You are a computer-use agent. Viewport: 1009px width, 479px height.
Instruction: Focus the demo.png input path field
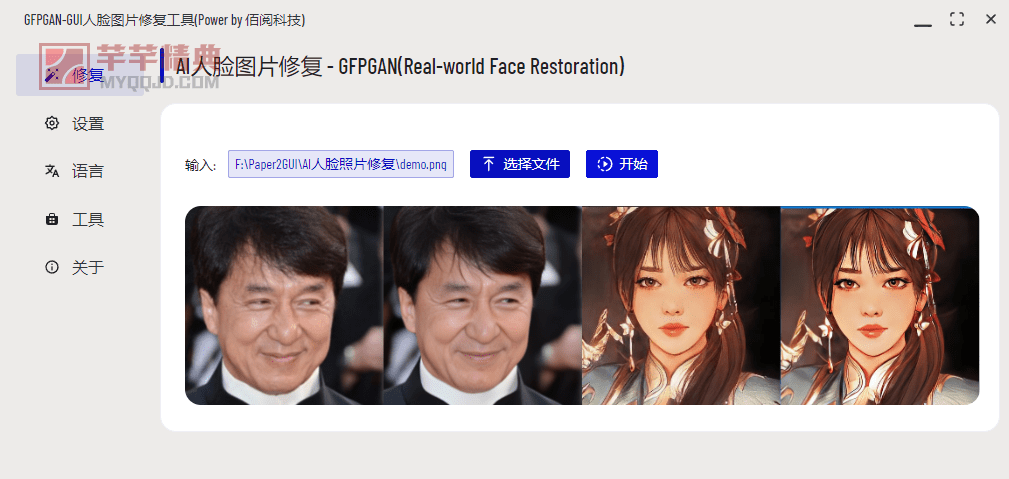click(x=341, y=164)
